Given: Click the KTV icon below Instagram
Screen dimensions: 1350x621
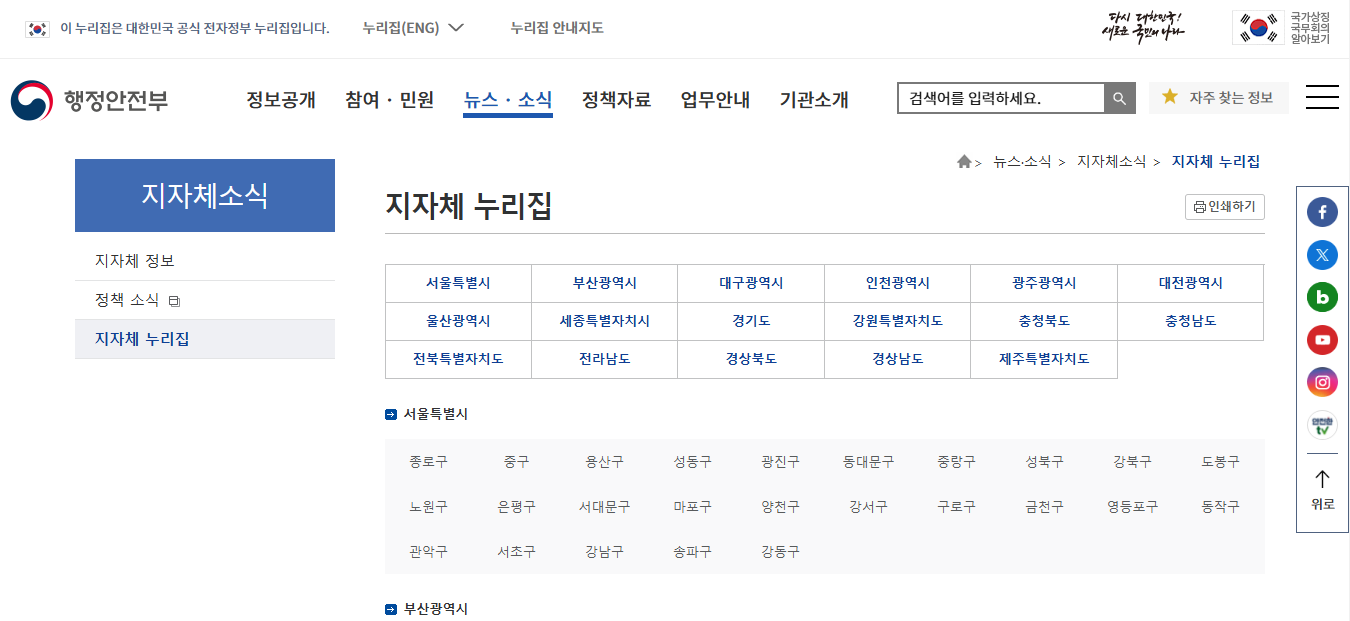Looking at the screenshot, I should click(x=1322, y=425).
